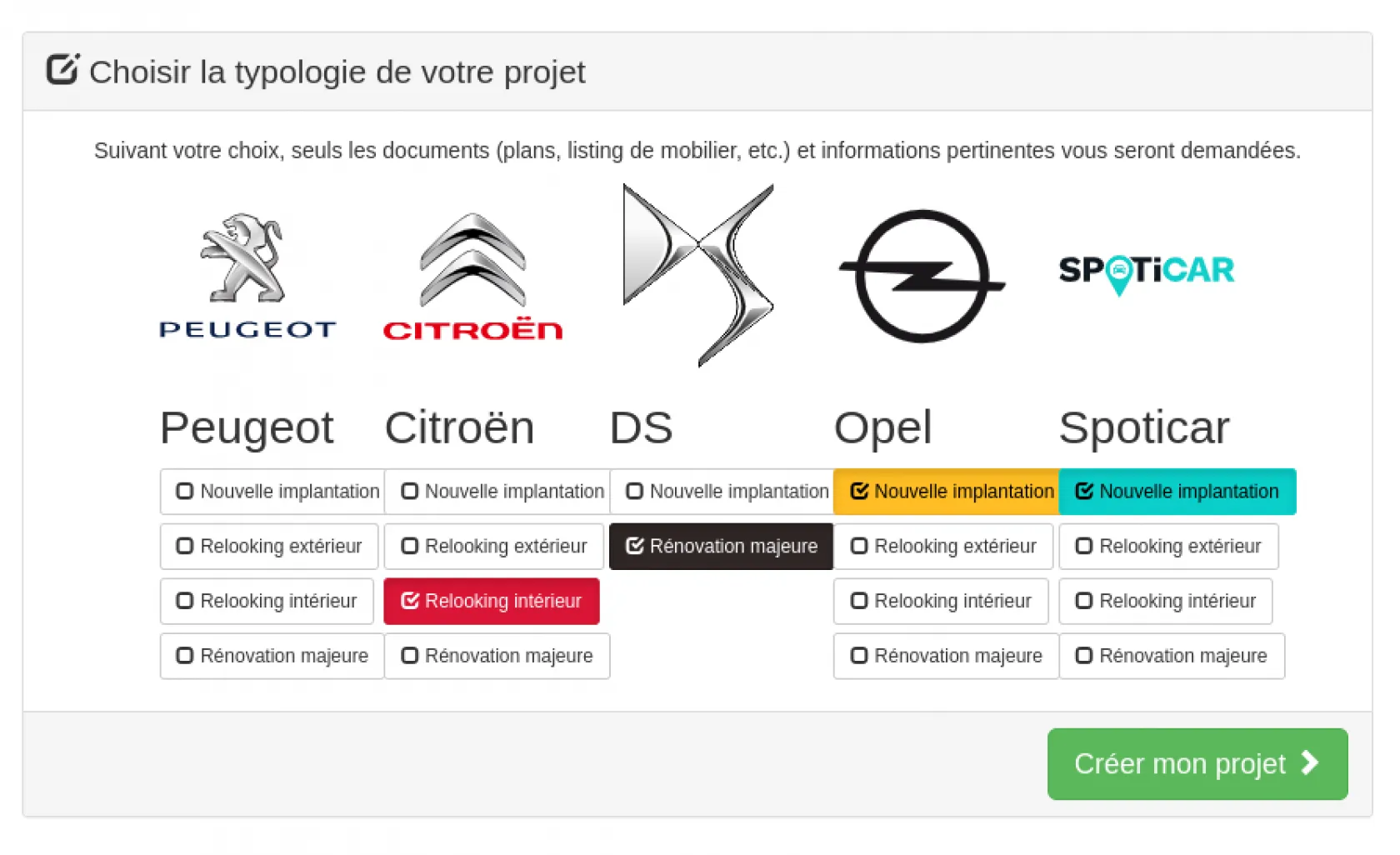
Task: Uncheck Spoticar Nouvelle implantation option
Action: click(x=1177, y=492)
